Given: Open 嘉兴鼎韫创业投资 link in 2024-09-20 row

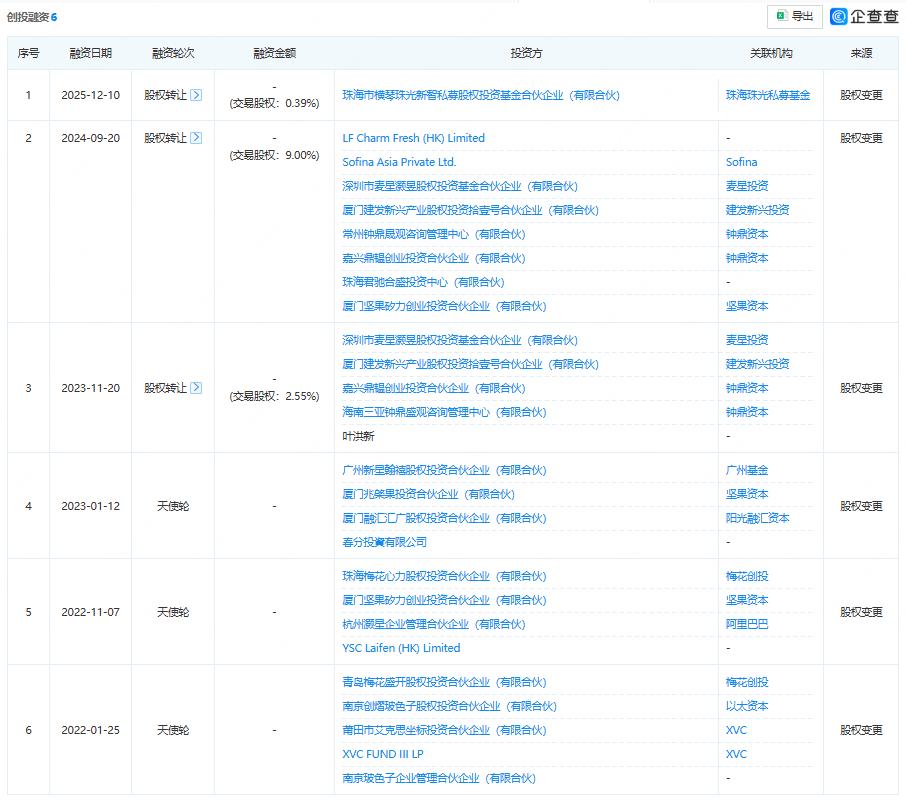Looking at the screenshot, I should (433, 258).
